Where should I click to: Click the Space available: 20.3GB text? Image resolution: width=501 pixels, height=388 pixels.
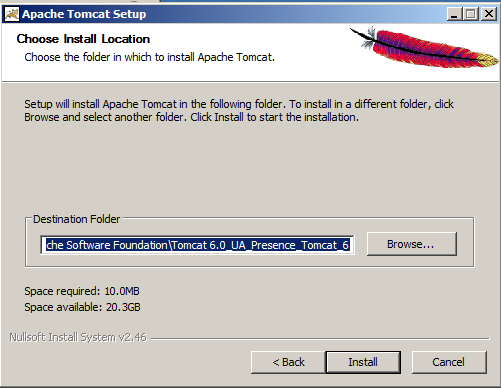[x=82, y=307]
